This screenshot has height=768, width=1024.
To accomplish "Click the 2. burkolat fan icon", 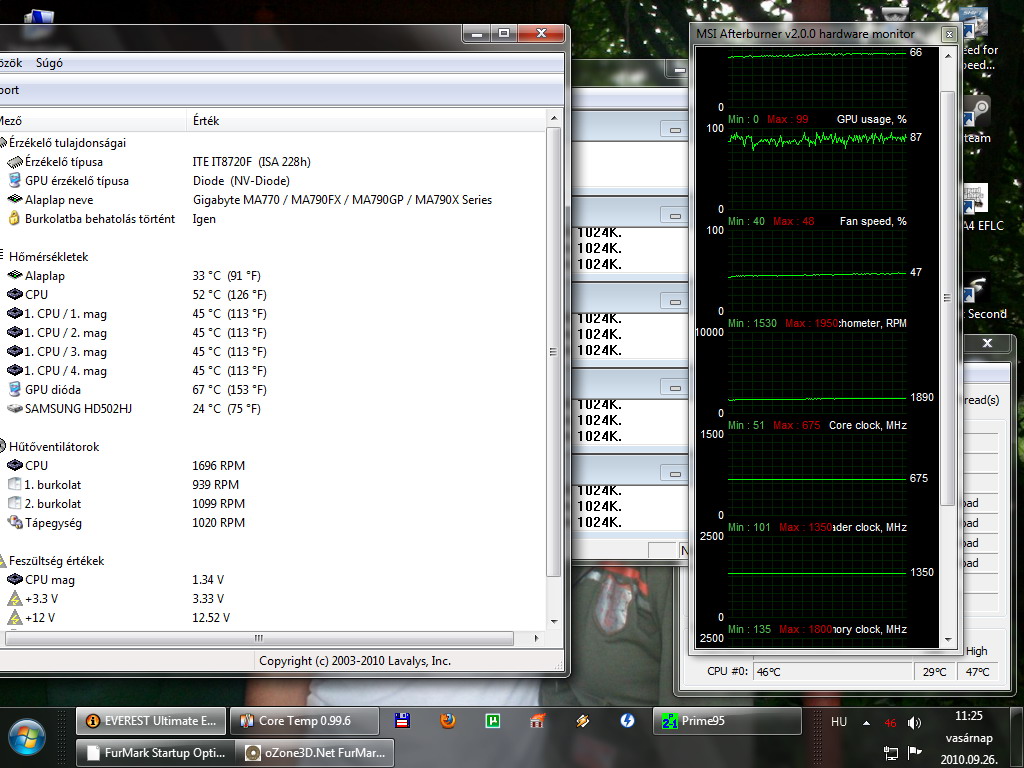I will point(14,503).
